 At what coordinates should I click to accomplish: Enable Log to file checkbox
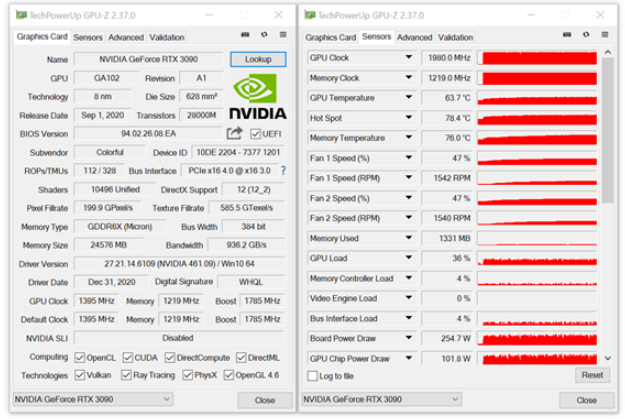pos(313,376)
